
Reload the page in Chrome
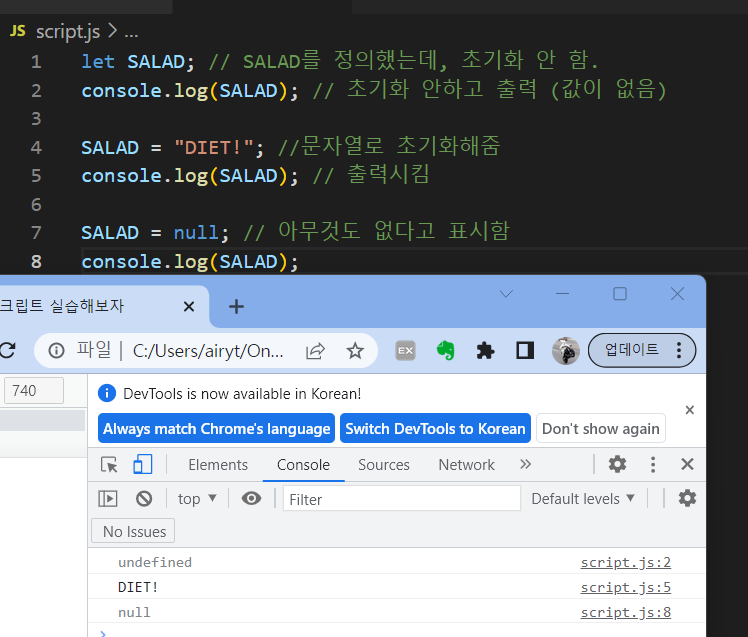point(7,351)
